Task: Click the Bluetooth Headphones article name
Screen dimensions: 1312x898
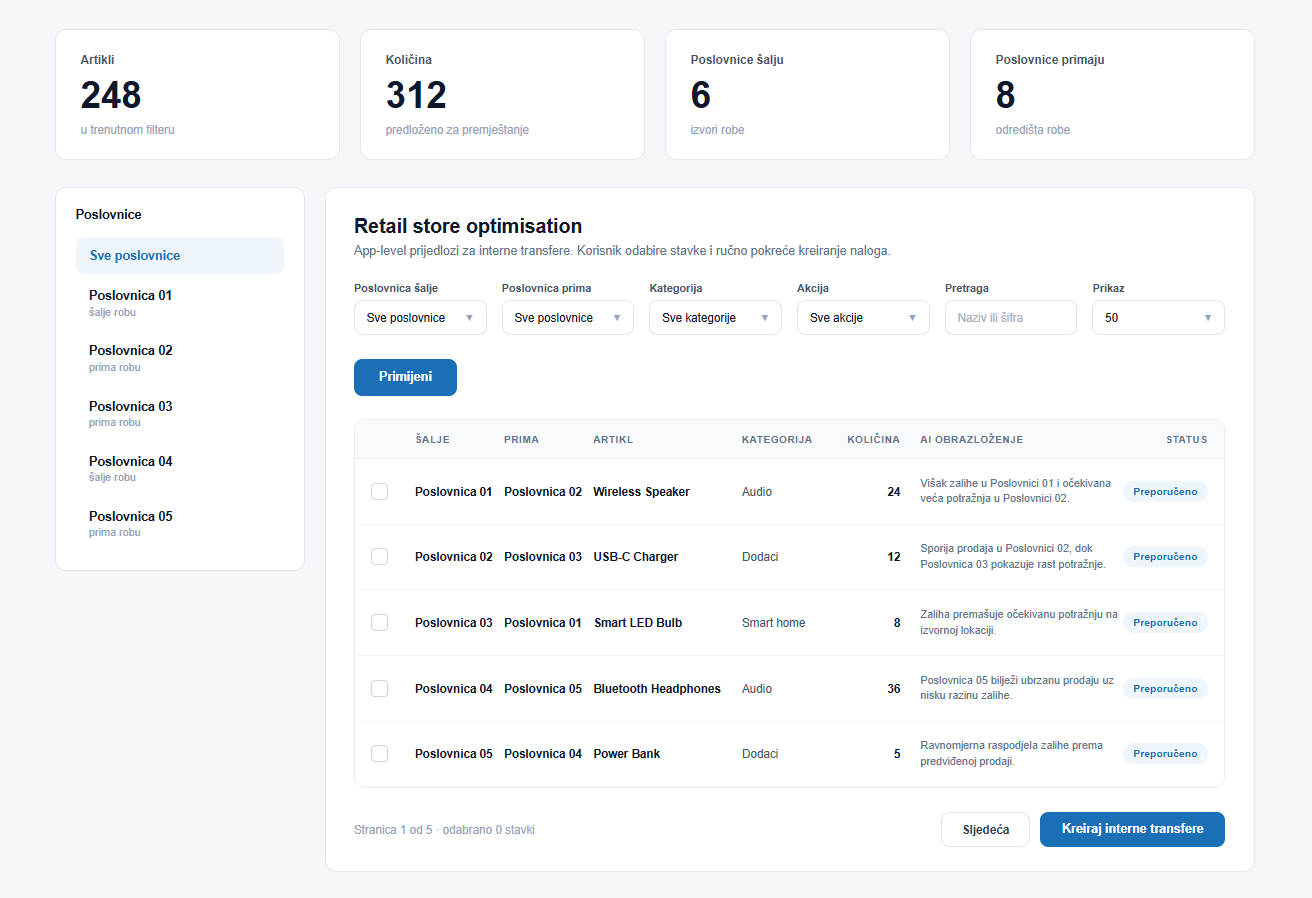Action: tap(657, 688)
